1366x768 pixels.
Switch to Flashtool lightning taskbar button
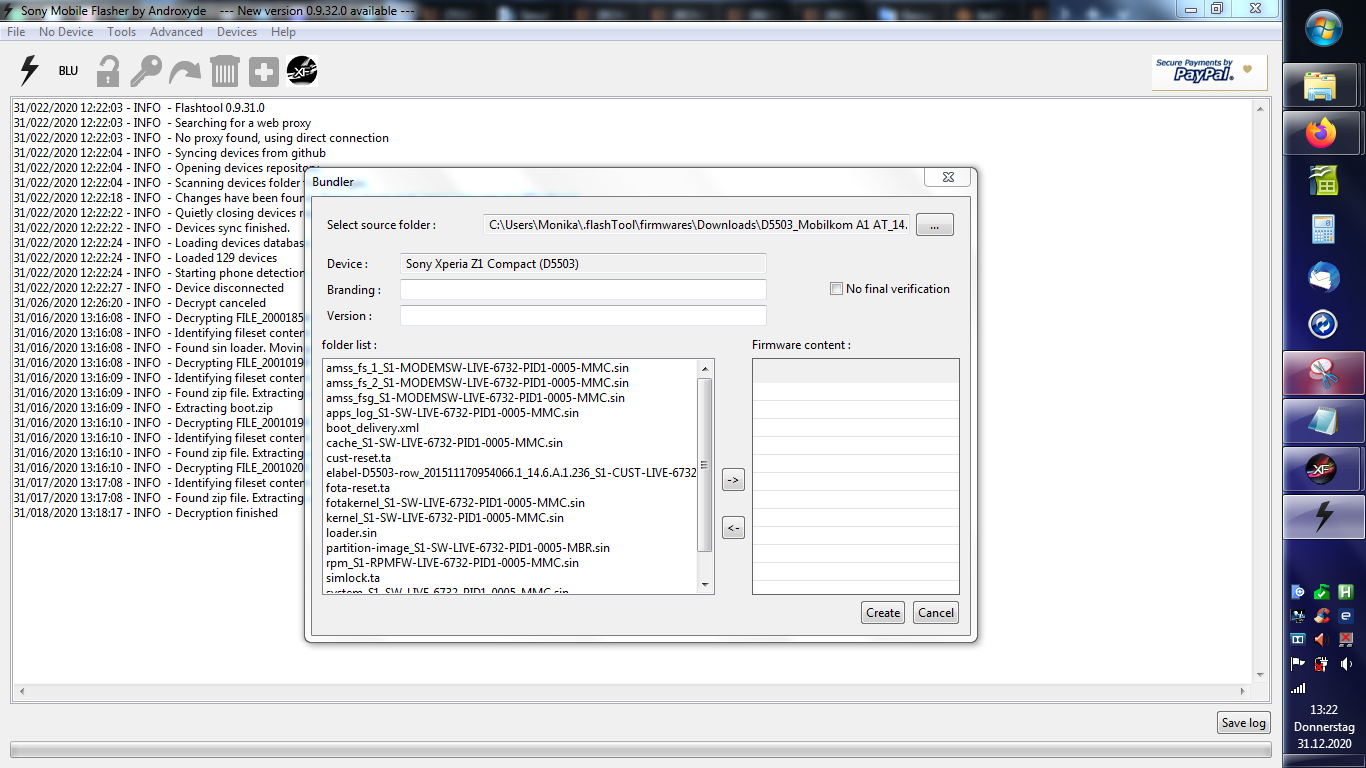(x=1324, y=517)
